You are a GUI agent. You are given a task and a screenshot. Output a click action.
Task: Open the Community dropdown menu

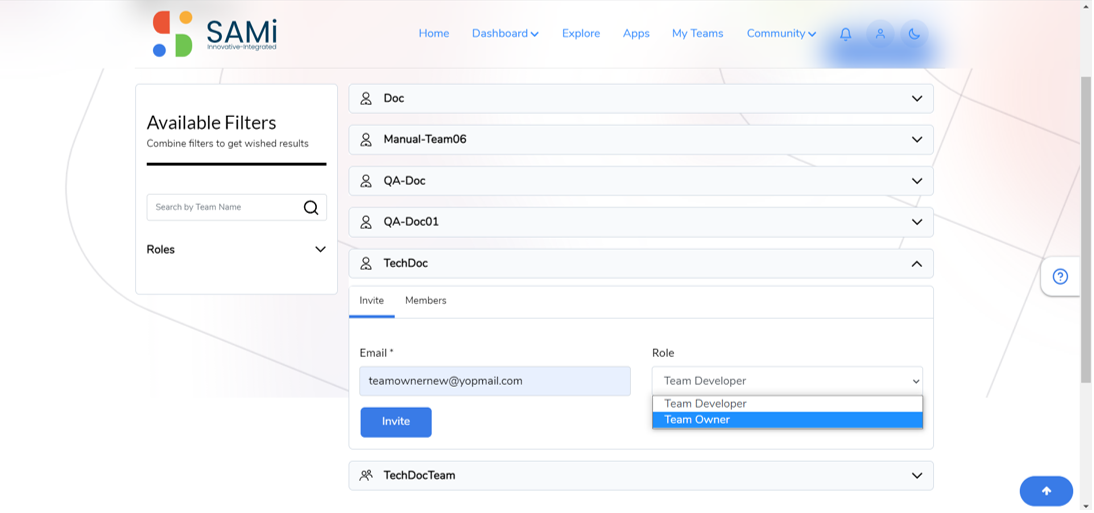(x=781, y=34)
